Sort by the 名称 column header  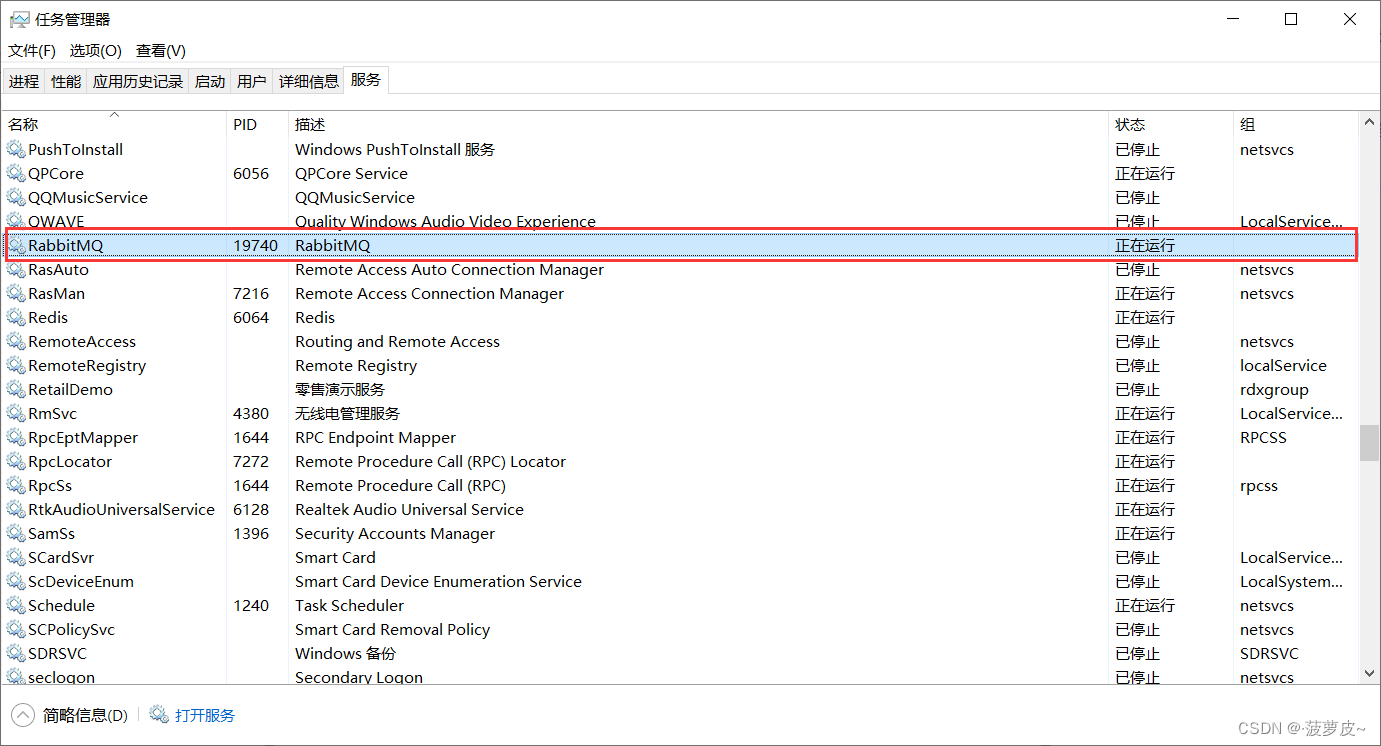click(114, 124)
